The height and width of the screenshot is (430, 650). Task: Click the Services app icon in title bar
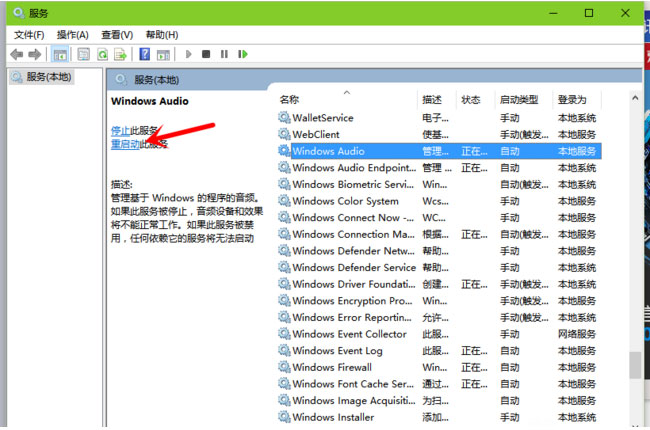19,13
